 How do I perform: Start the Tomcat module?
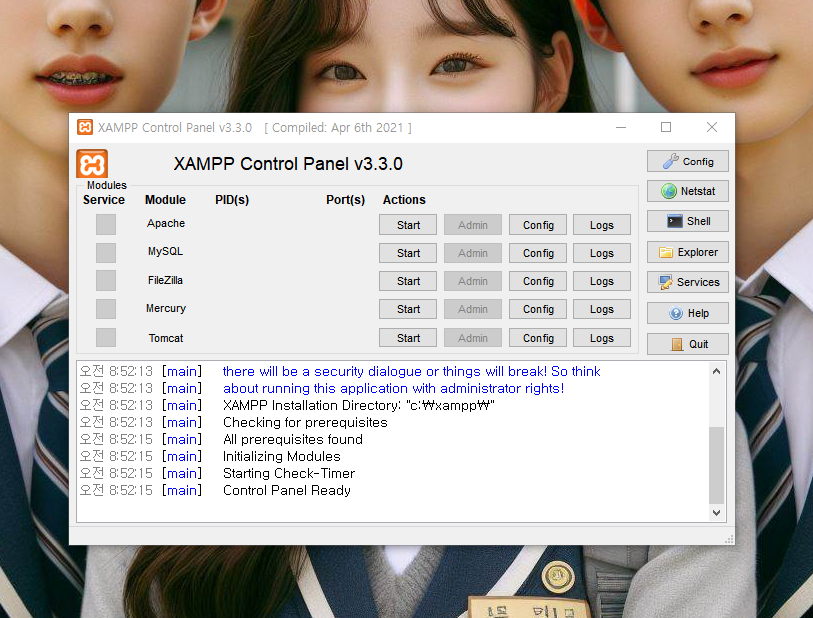(x=408, y=338)
